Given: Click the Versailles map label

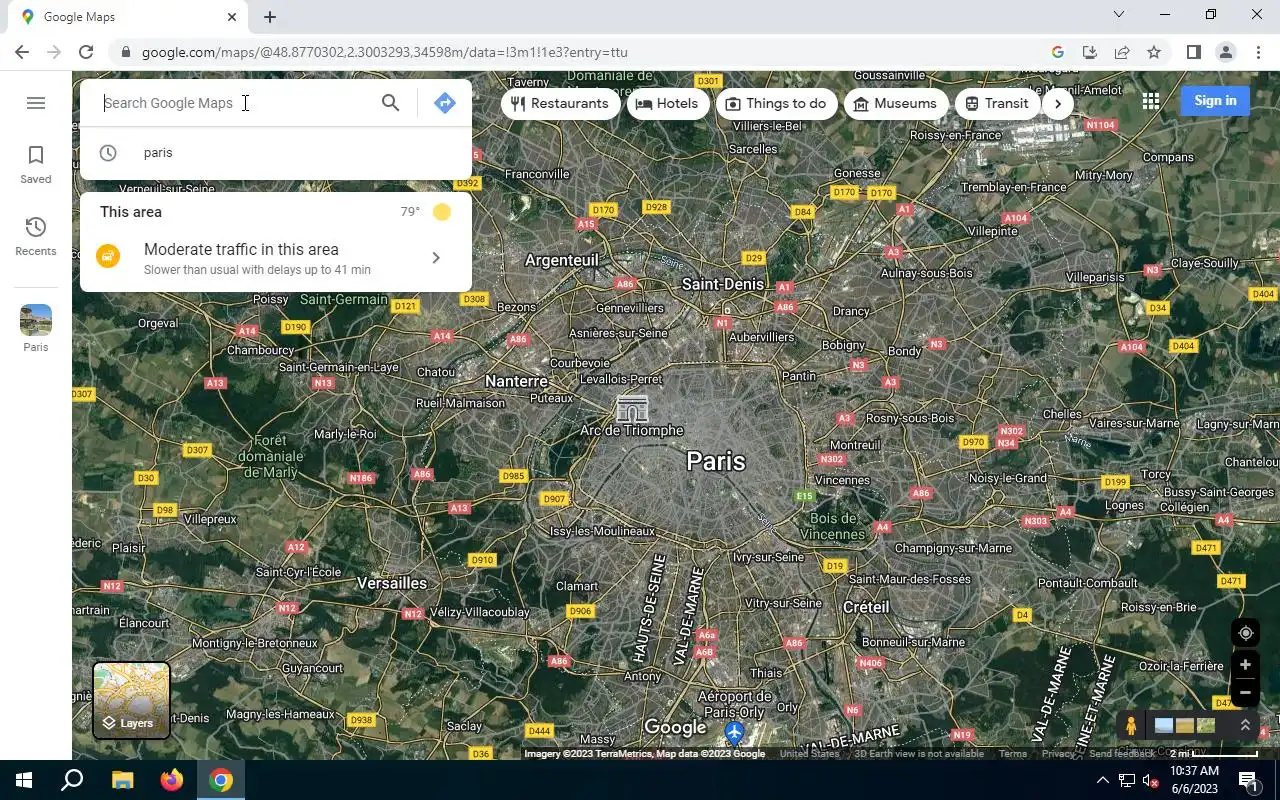Looking at the screenshot, I should (392, 583).
